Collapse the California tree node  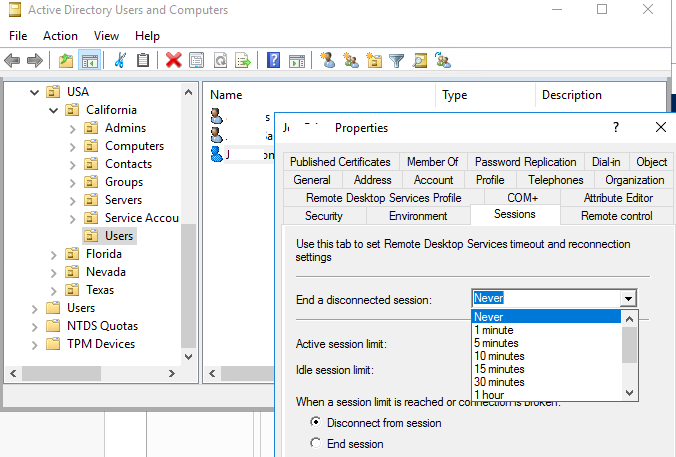[54, 110]
